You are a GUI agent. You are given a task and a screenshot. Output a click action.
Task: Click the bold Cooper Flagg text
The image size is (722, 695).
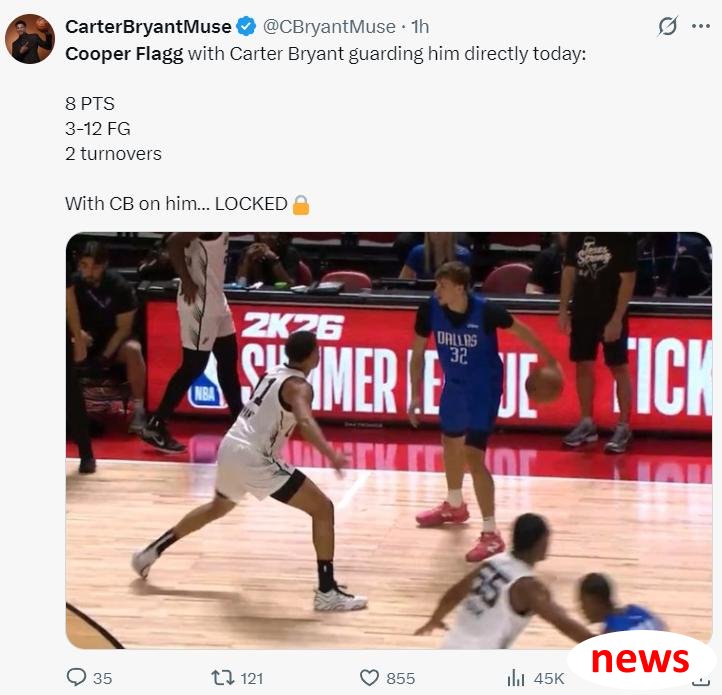point(124,54)
